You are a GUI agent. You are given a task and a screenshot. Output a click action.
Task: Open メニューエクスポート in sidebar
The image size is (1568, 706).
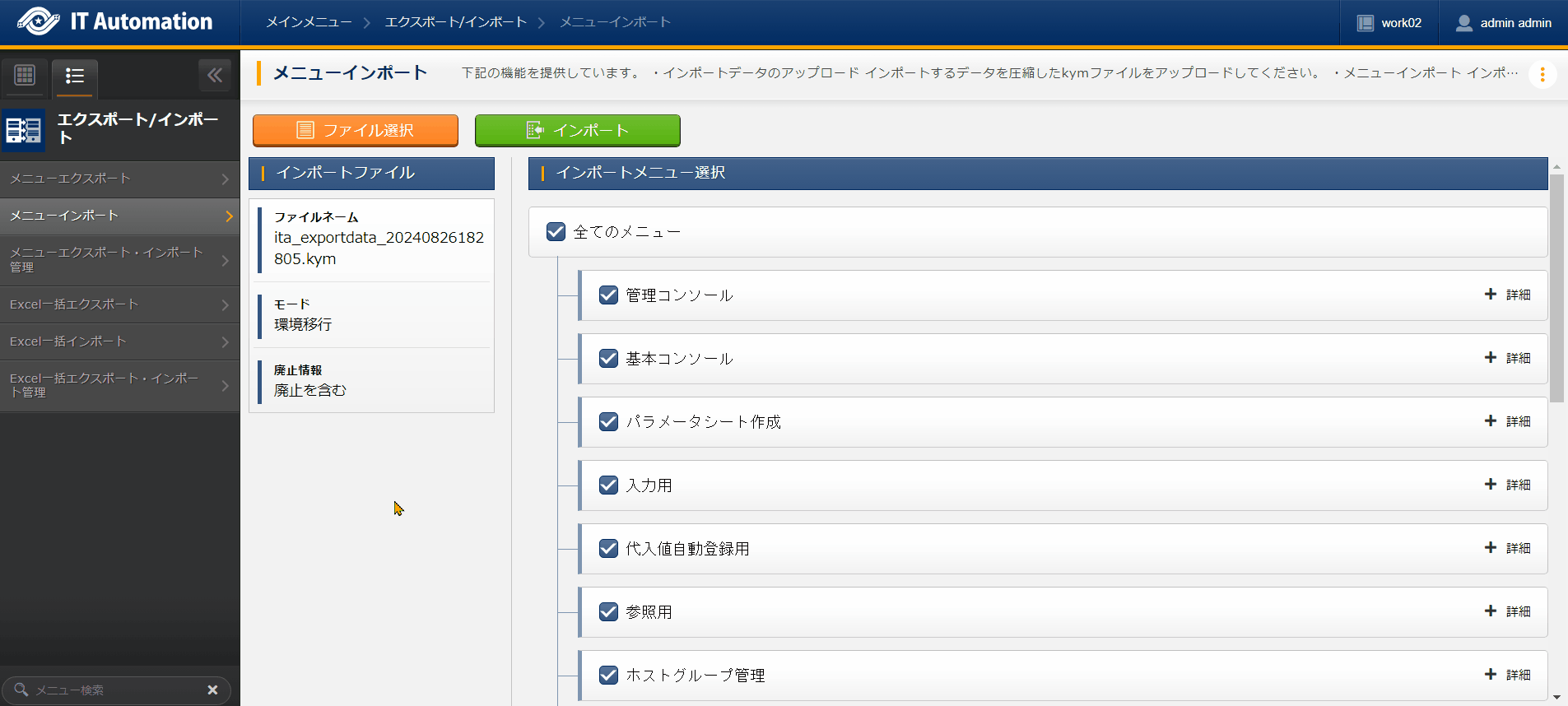(x=119, y=179)
